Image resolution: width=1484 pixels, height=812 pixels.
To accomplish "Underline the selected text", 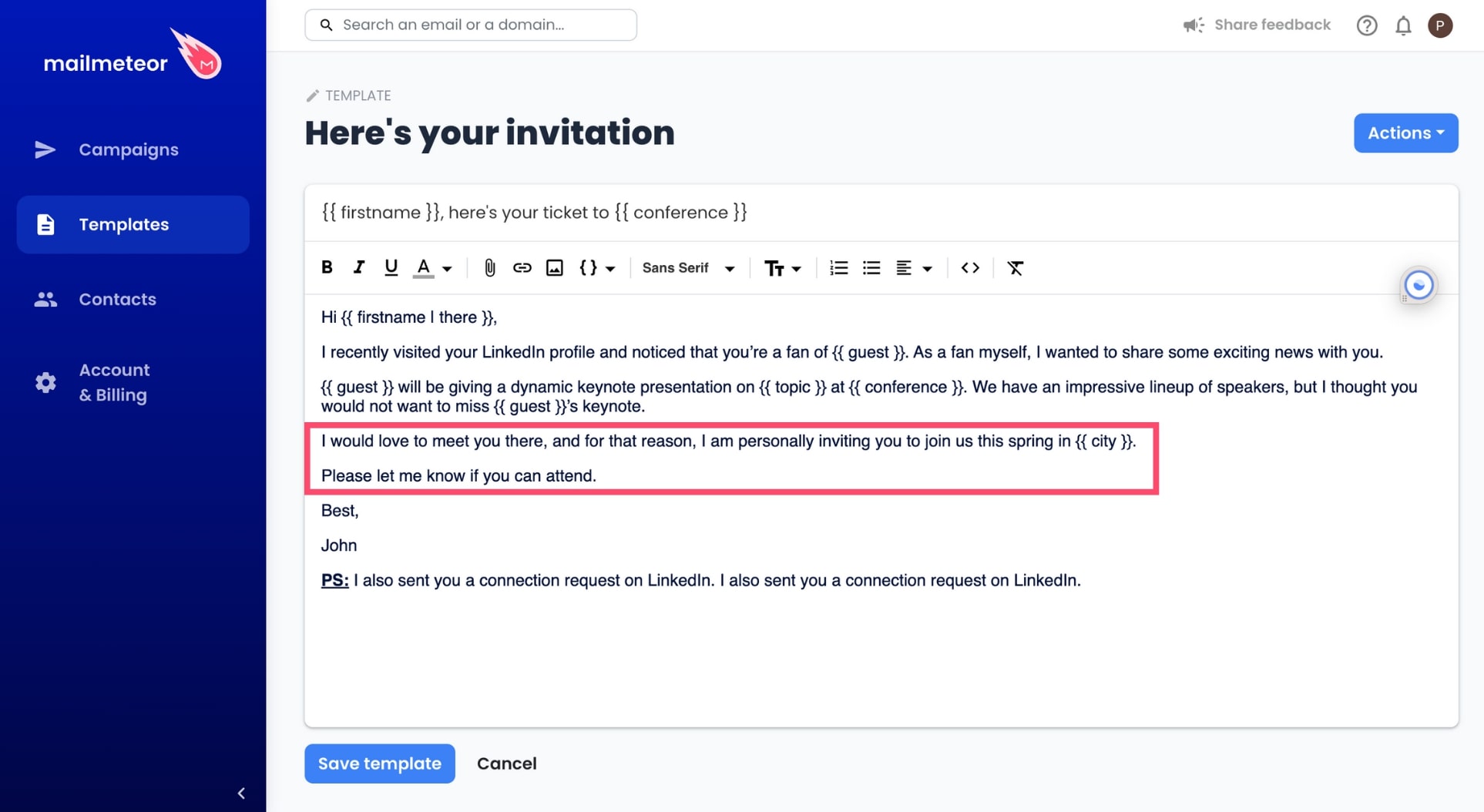I will (x=391, y=267).
